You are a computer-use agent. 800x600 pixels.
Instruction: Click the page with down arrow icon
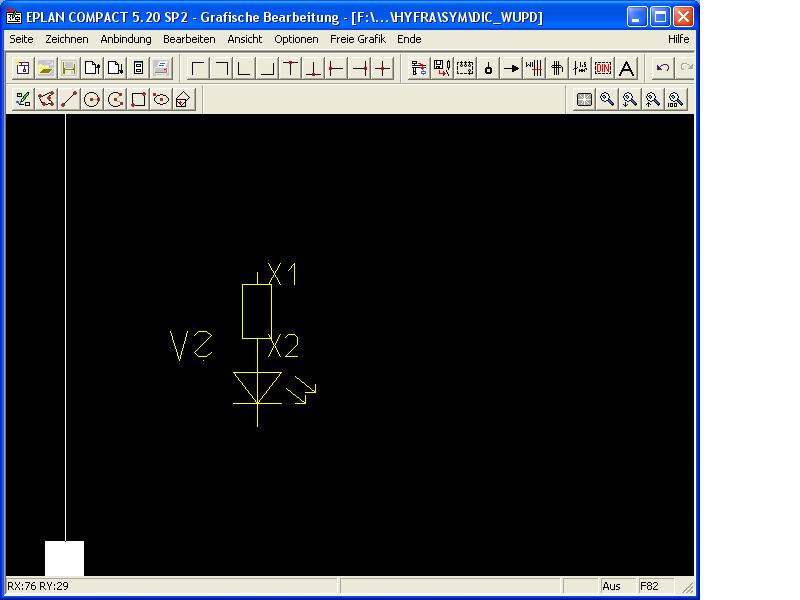tap(115, 68)
